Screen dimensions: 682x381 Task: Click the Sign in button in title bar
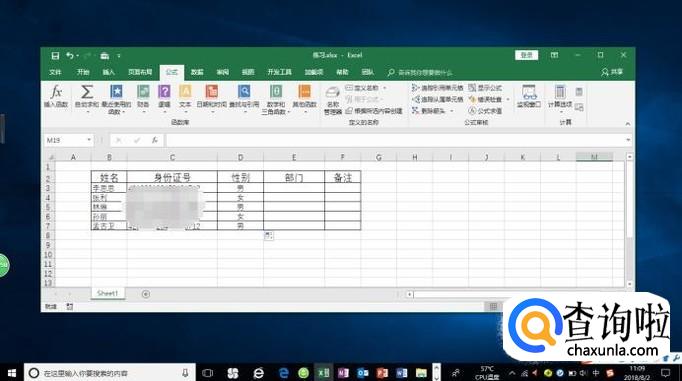pos(527,55)
